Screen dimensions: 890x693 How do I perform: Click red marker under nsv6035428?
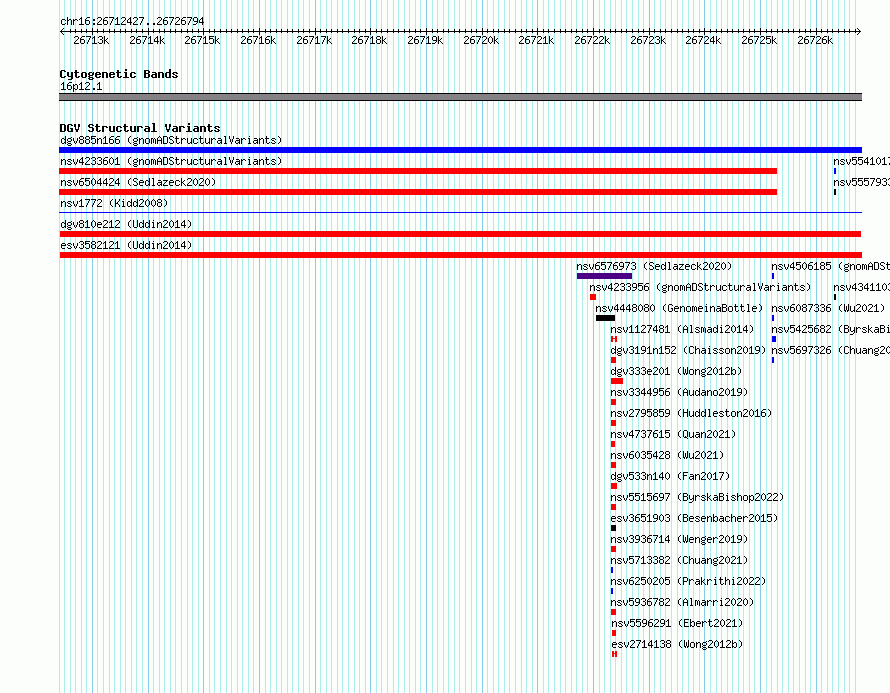(614, 465)
